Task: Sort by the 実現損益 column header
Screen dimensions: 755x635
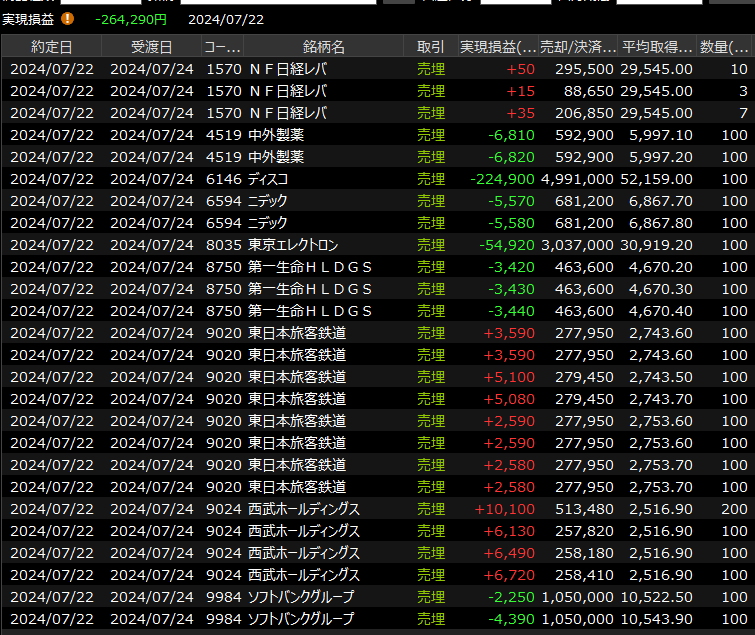Action: pyautogui.click(x=498, y=47)
